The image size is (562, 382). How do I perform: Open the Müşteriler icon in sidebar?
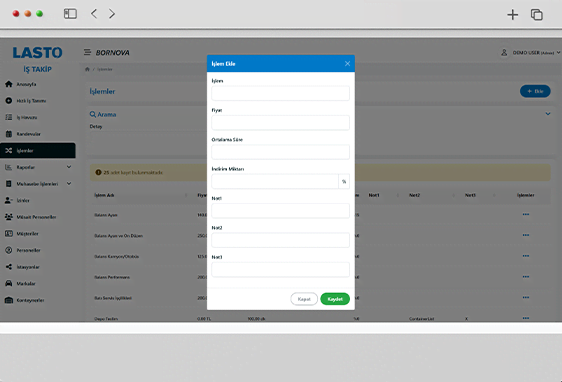pos(9,234)
